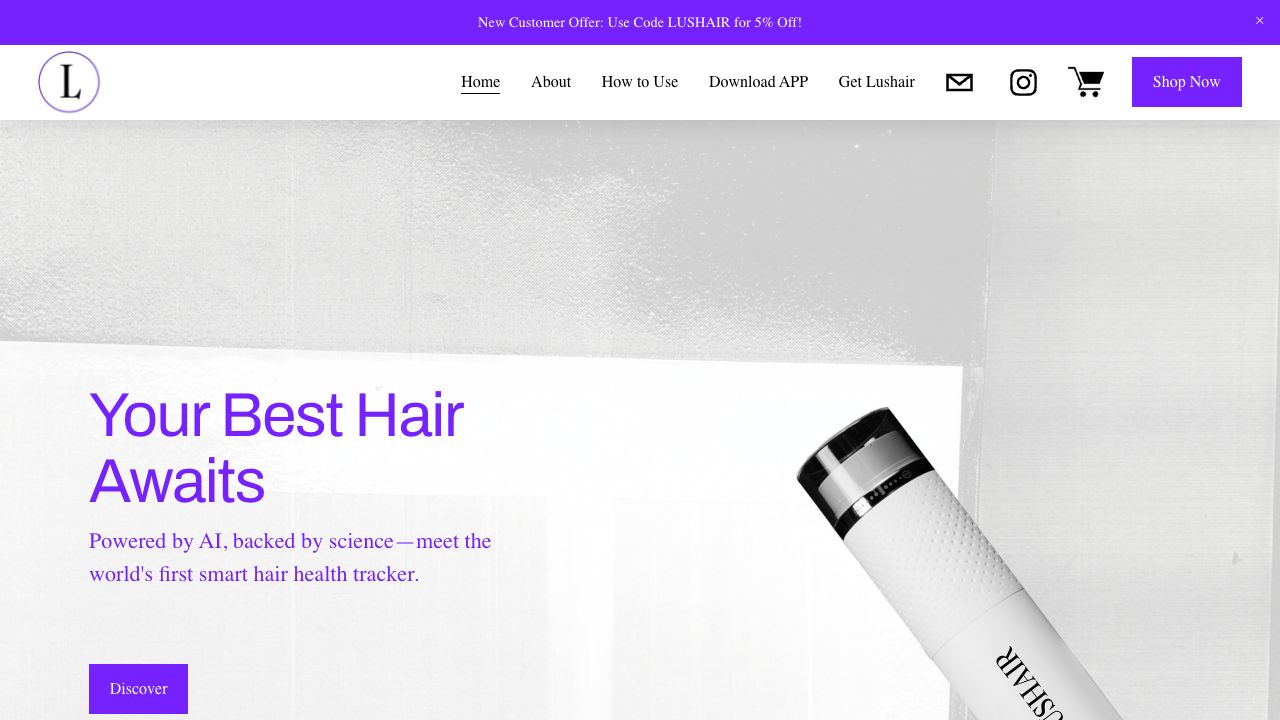The width and height of the screenshot is (1280, 720).
Task: Open the shopping cart icon
Action: coord(1086,82)
